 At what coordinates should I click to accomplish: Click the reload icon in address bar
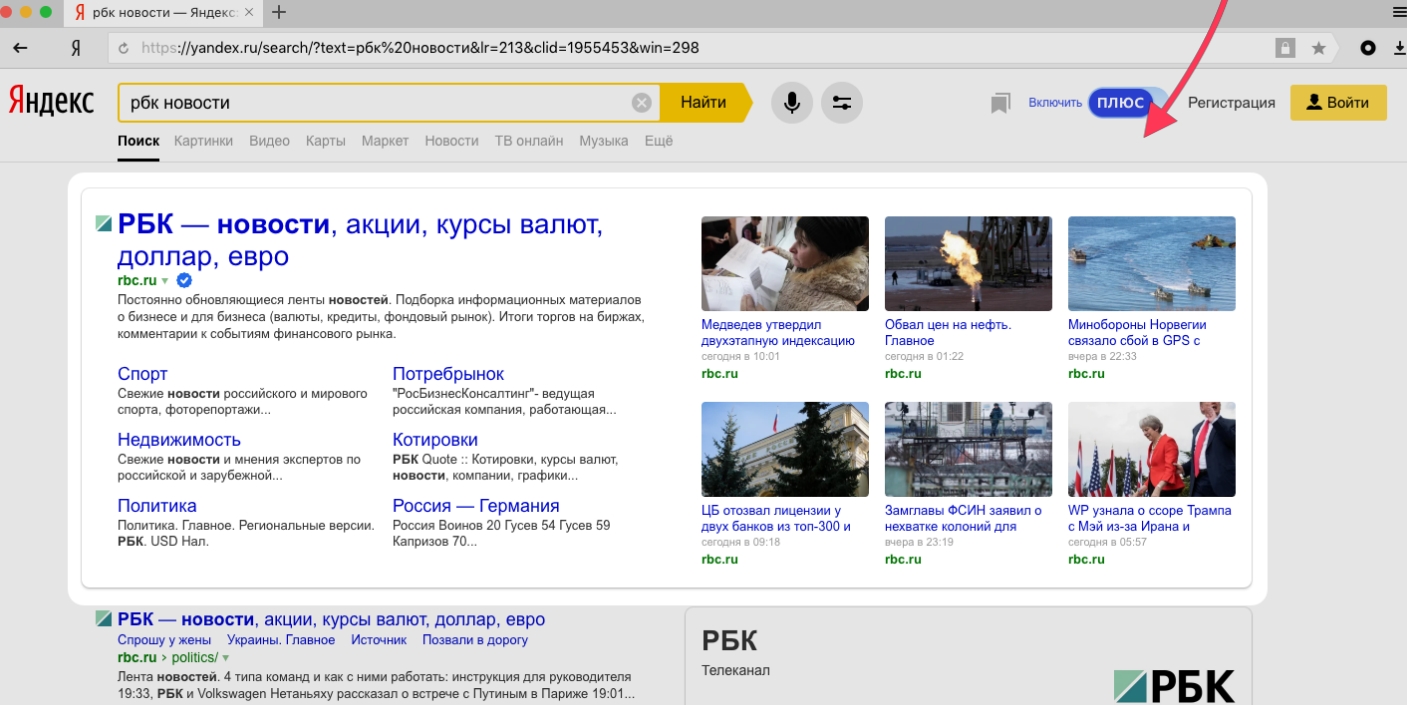124,48
